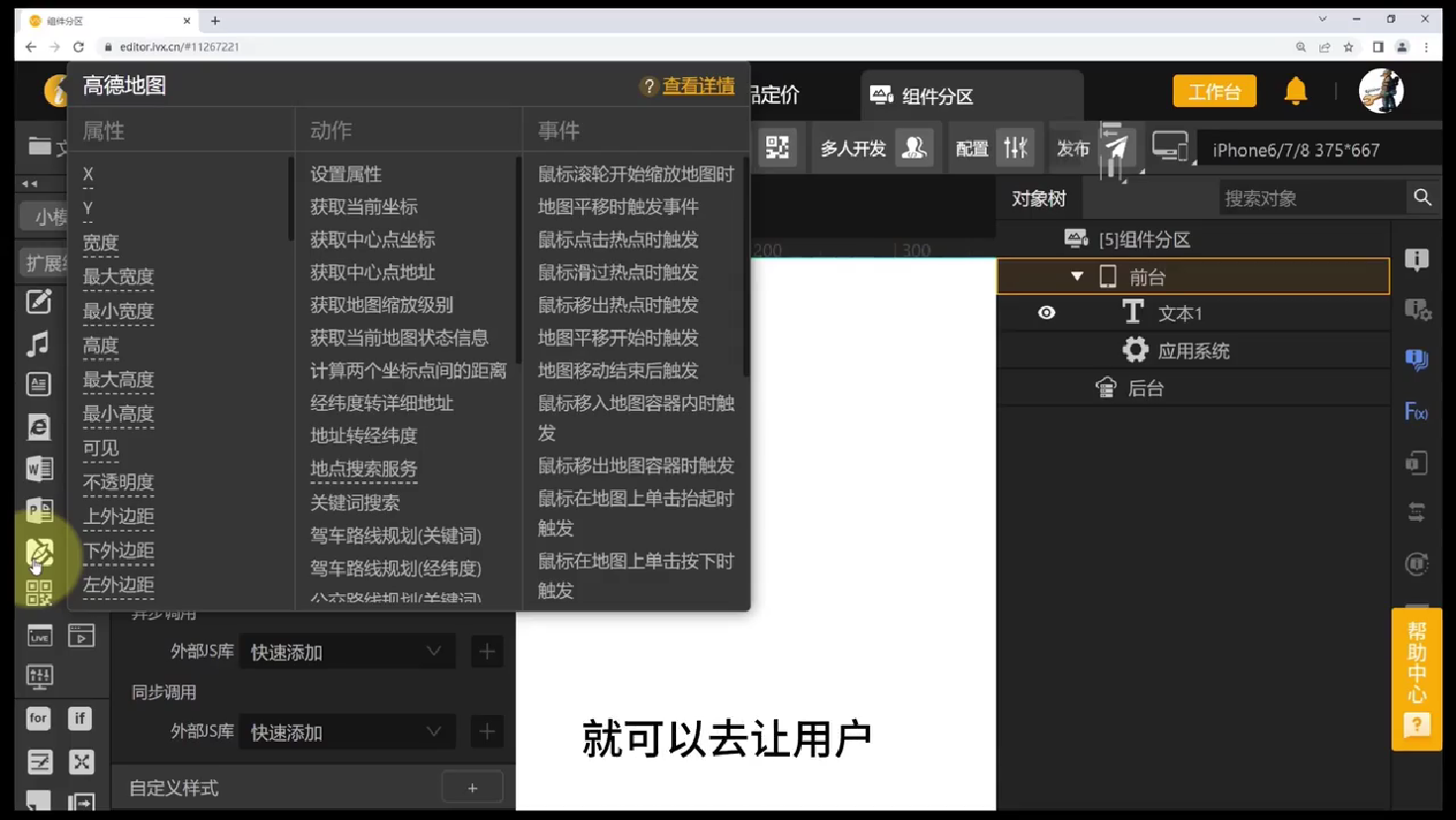Click the music note audio component
Viewport: 1456px width, 820px height.
point(39,344)
